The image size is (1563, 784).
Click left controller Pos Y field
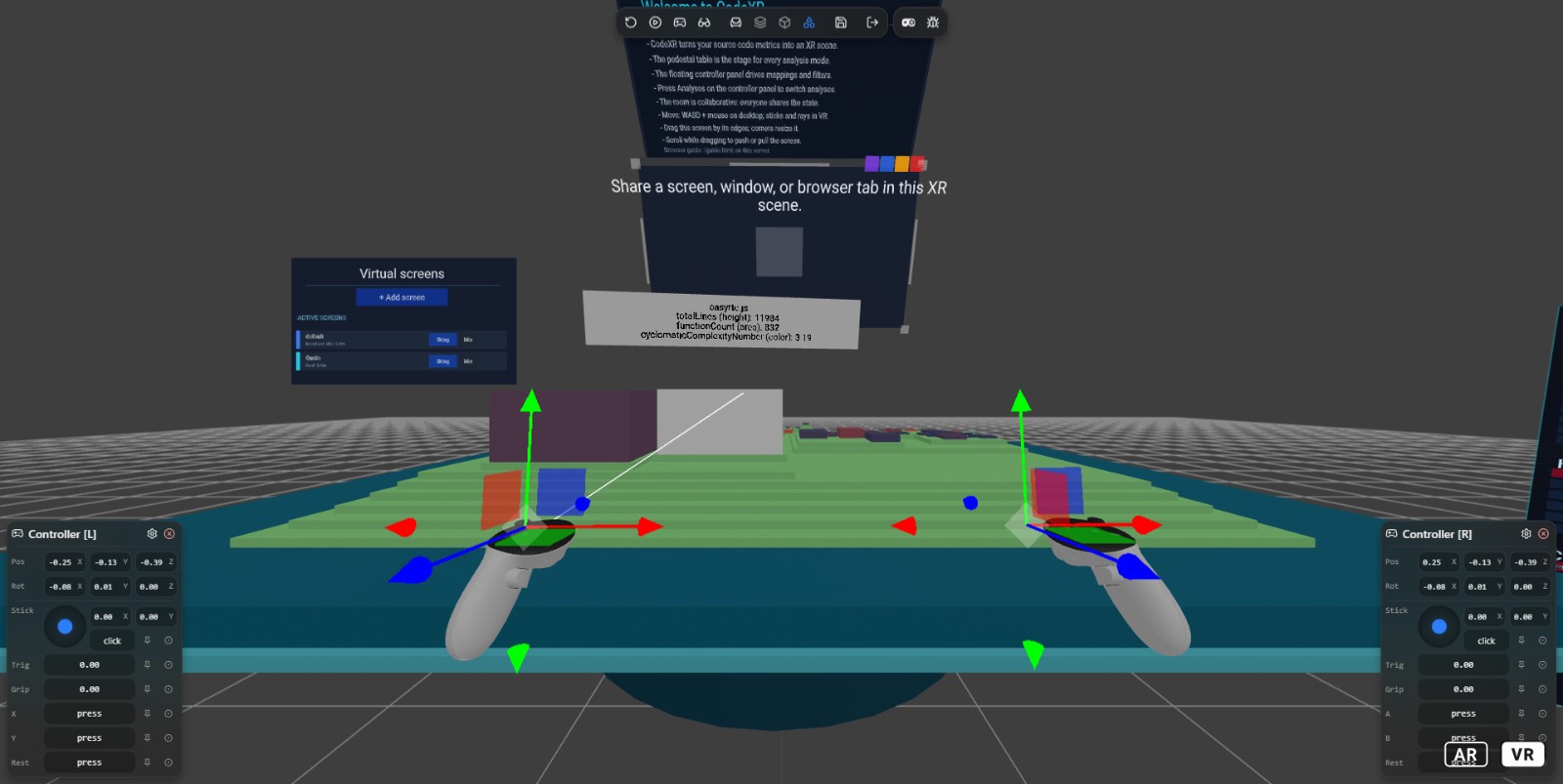coord(110,562)
